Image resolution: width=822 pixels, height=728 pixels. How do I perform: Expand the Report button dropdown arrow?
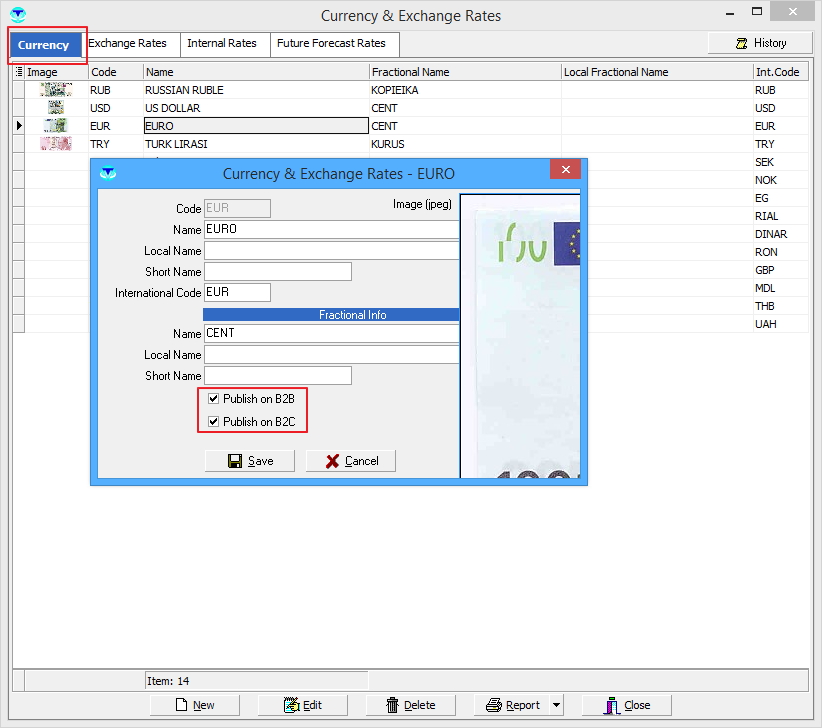tap(556, 705)
